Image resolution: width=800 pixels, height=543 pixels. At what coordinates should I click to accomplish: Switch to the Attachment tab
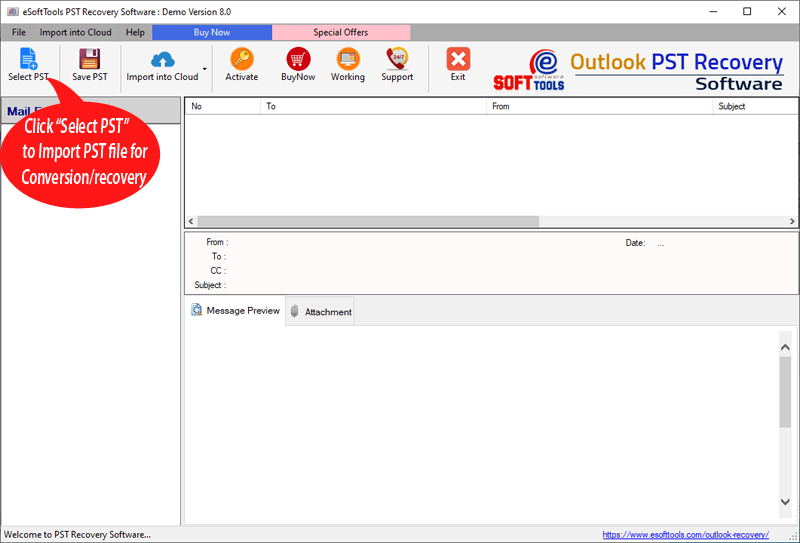click(x=320, y=311)
